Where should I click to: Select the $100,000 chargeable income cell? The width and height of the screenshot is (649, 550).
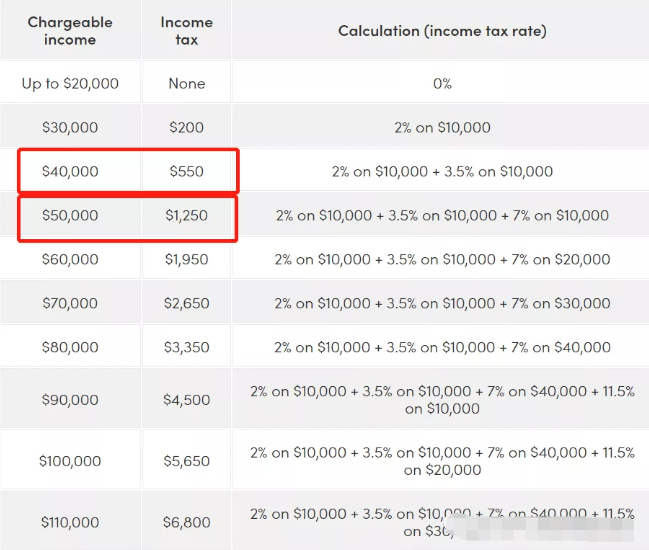coord(70,461)
